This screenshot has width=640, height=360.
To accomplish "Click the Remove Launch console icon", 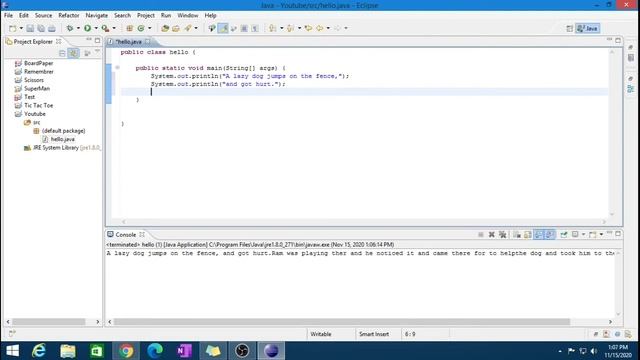I will coord(492,235).
